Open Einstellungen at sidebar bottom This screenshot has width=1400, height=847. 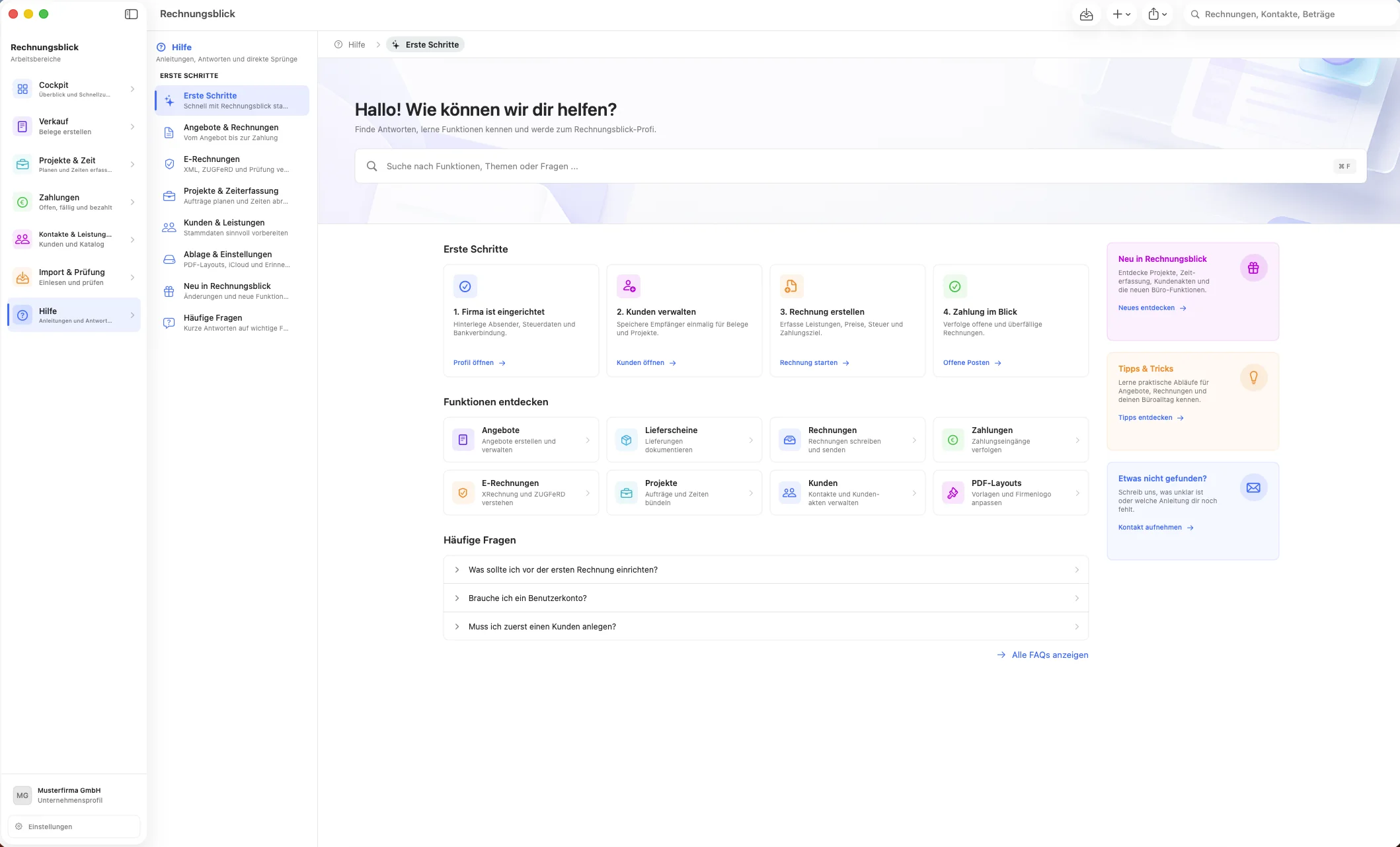click(x=73, y=827)
